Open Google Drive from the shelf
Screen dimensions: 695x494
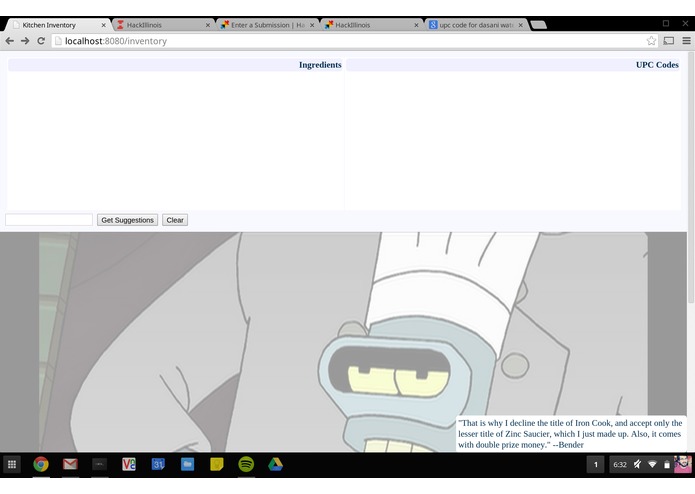point(275,464)
